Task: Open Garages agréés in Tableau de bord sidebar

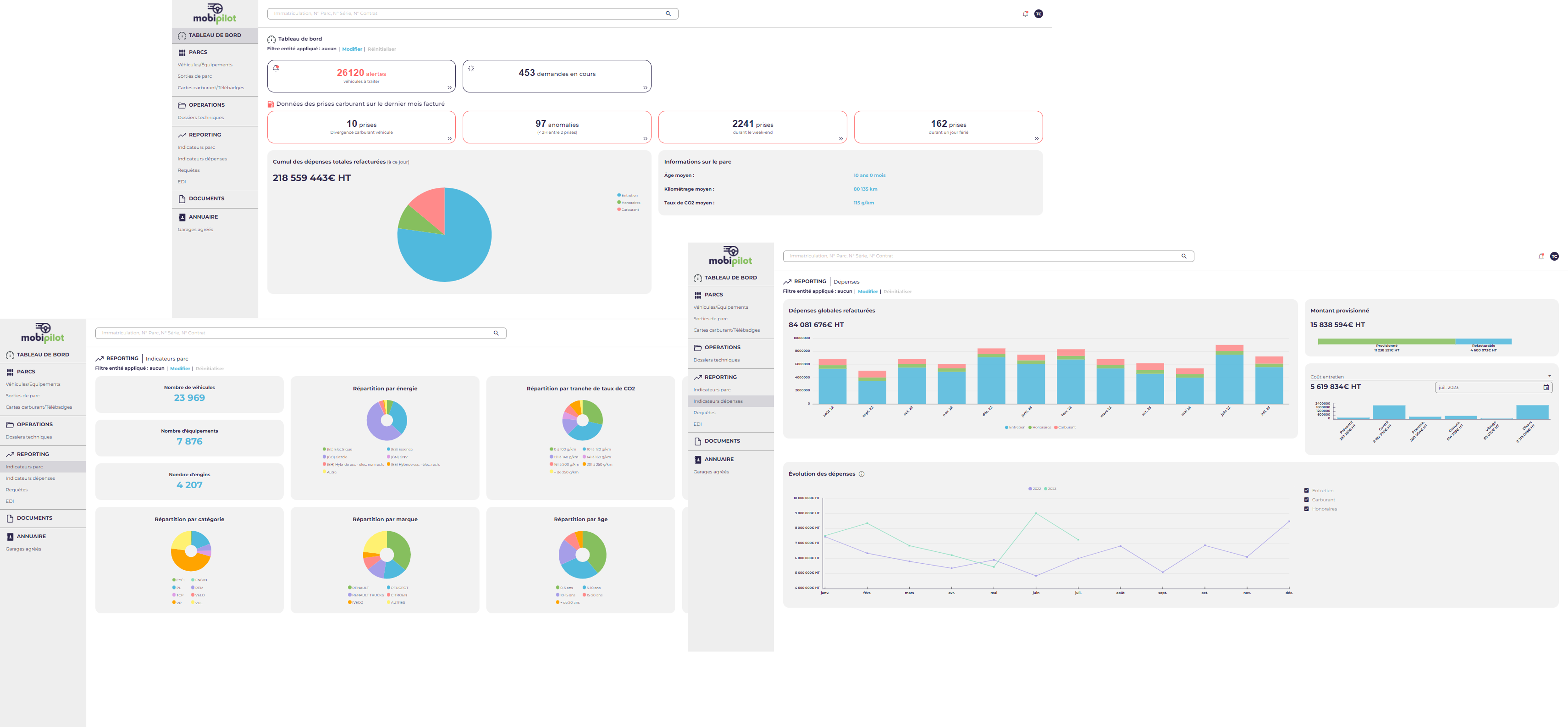Action: pos(195,230)
